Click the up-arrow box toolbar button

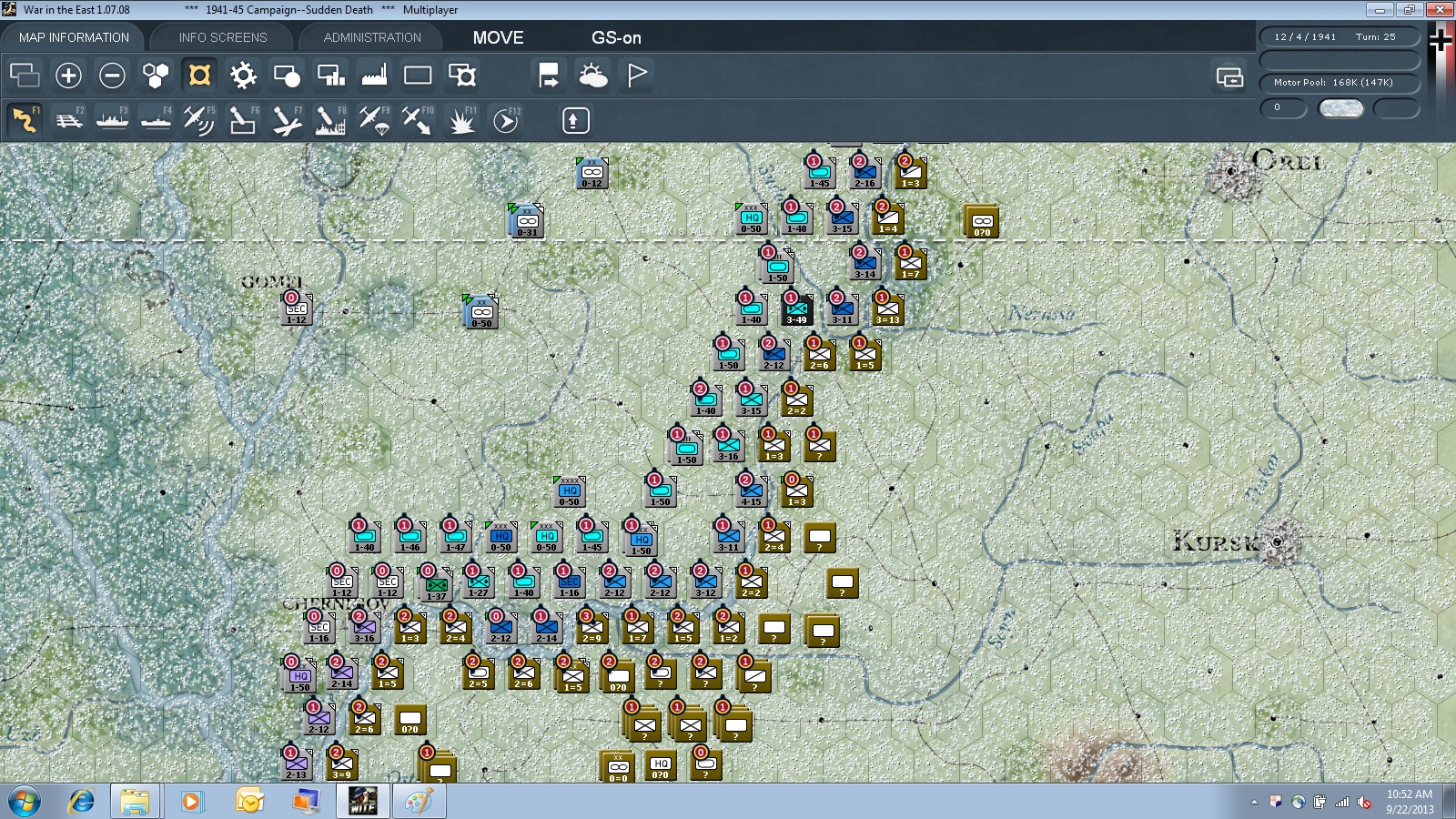575,120
